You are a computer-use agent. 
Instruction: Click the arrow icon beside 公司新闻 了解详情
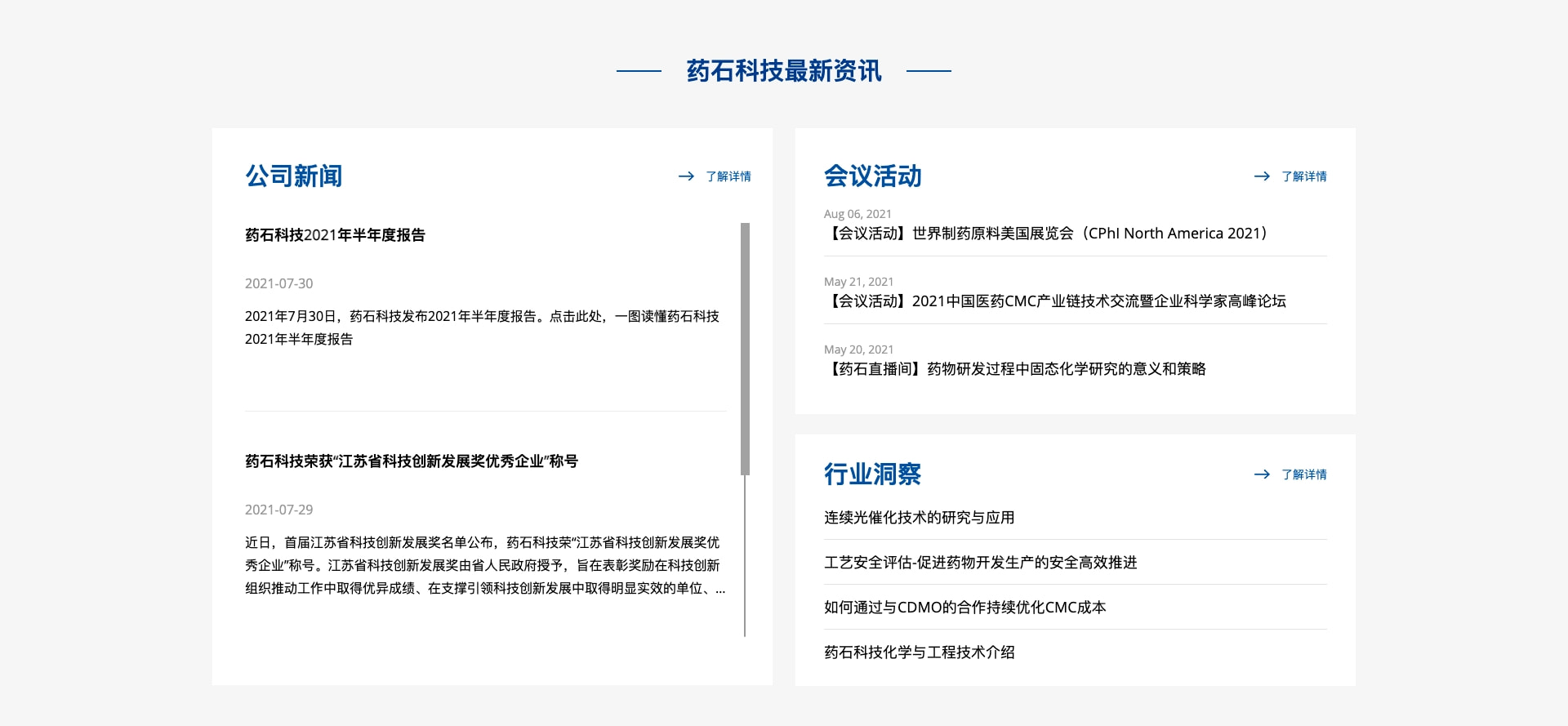686,176
